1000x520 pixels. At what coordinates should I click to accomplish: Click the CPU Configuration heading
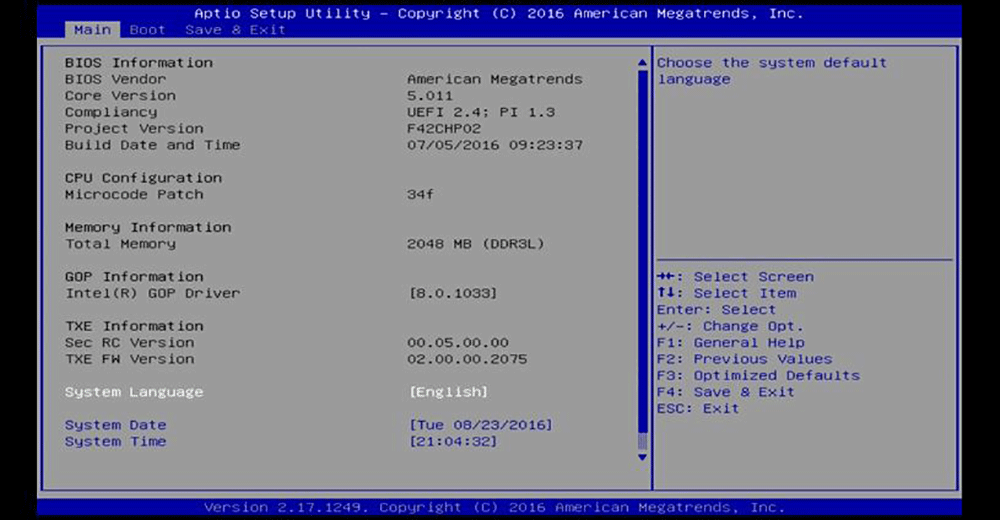[143, 178]
